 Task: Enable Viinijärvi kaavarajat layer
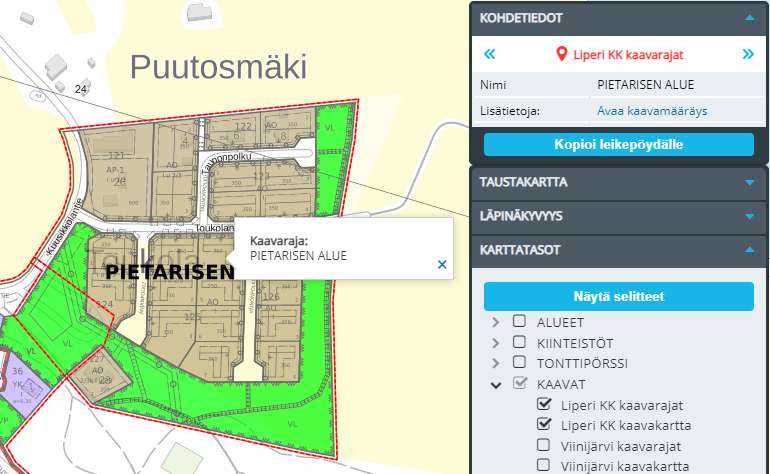coord(543,445)
